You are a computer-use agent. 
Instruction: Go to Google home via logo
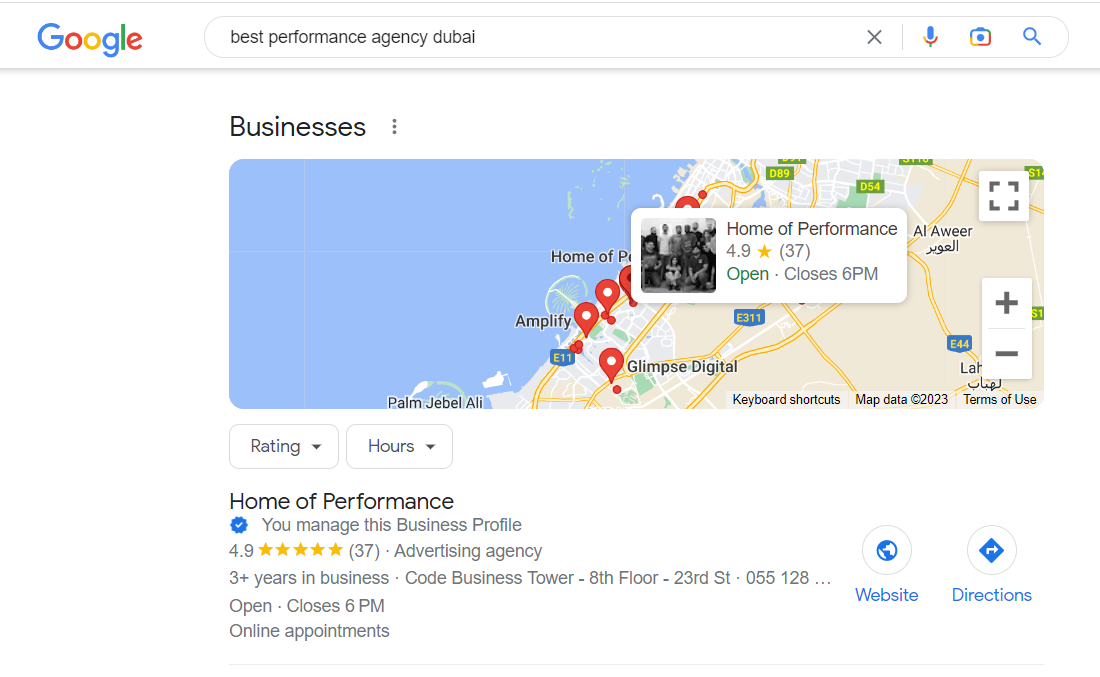point(90,39)
